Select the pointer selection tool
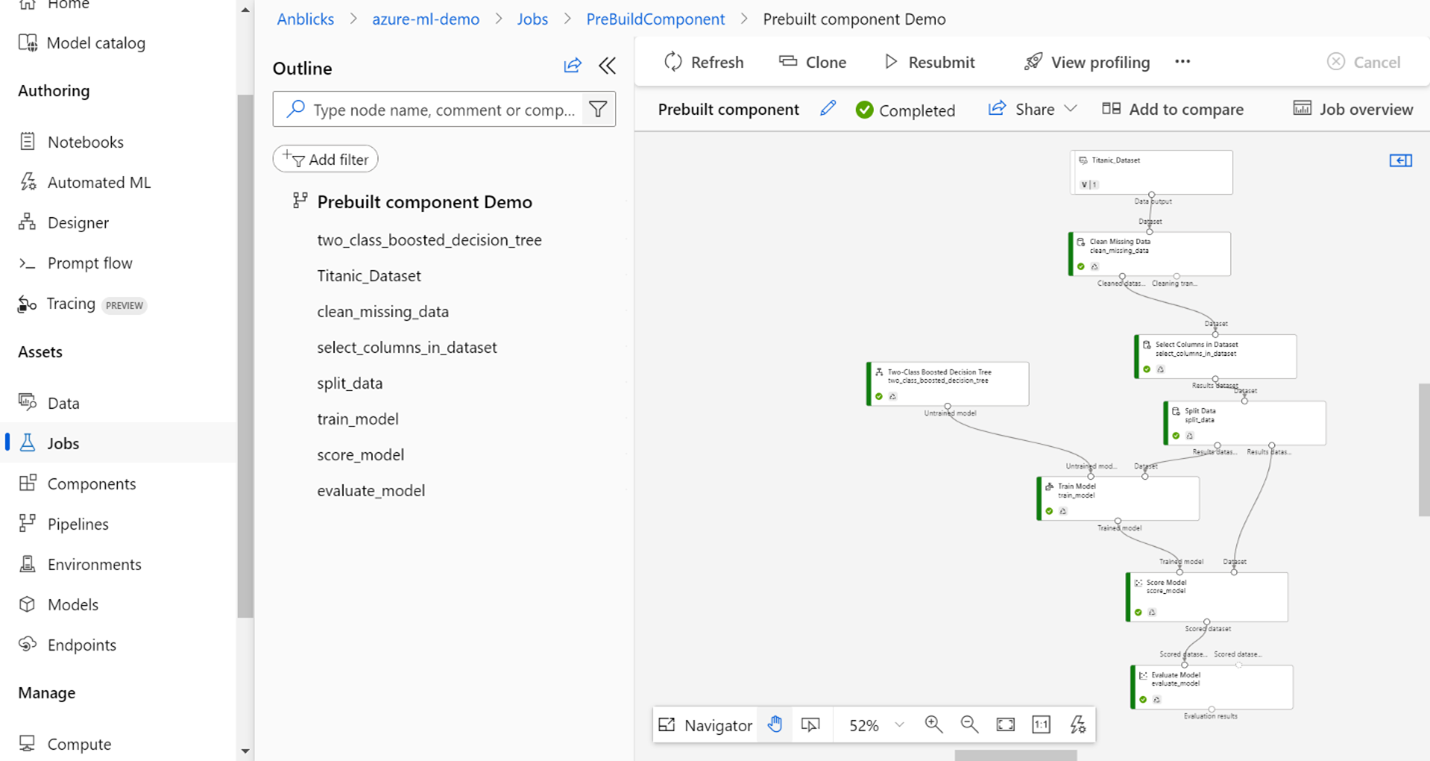This screenshot has width=1430, height=761. pyautogui.click(x=811, y=725)
